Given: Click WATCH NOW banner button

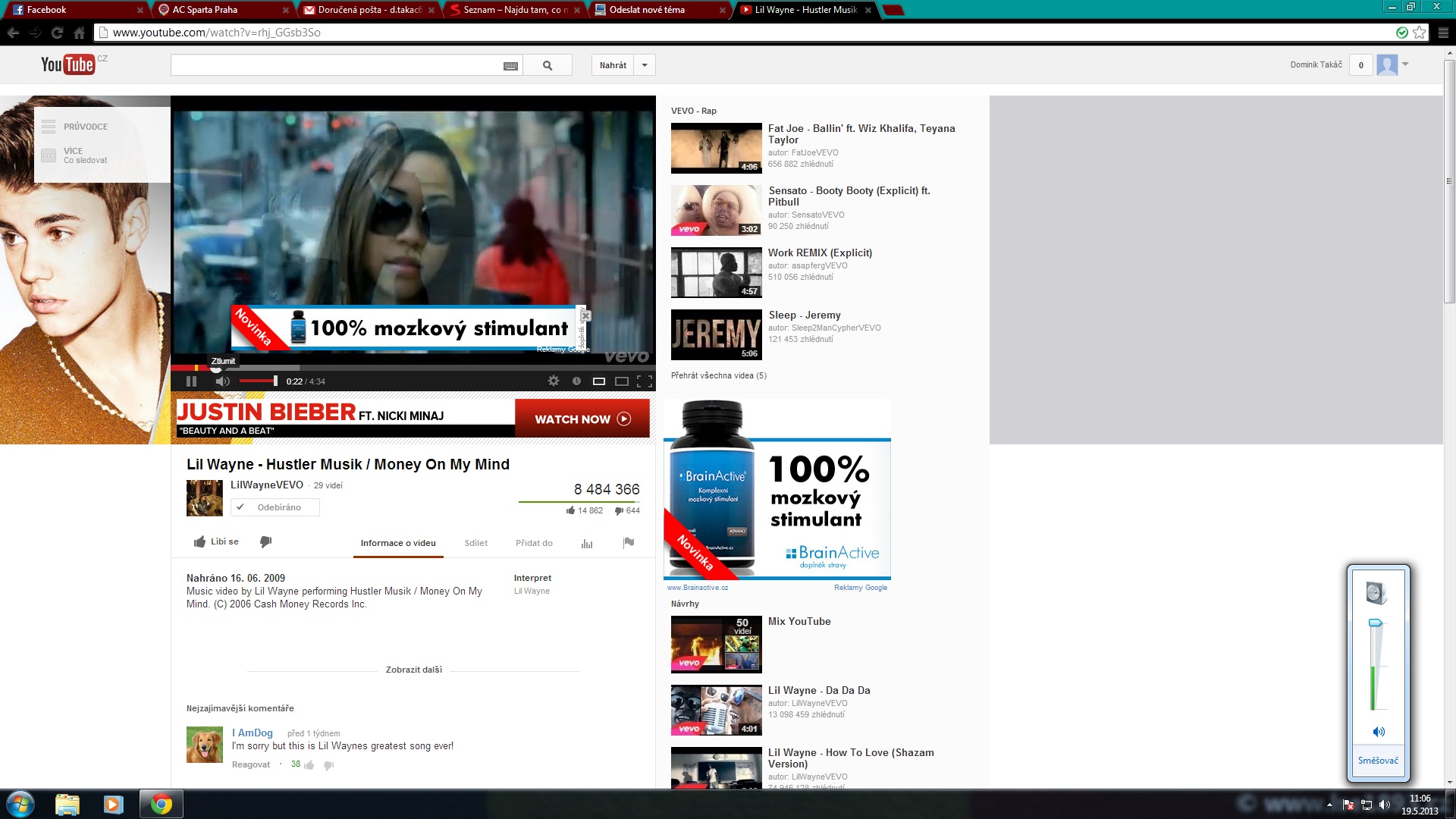Looking at the screenshot, I should click(x=582, y=419).
